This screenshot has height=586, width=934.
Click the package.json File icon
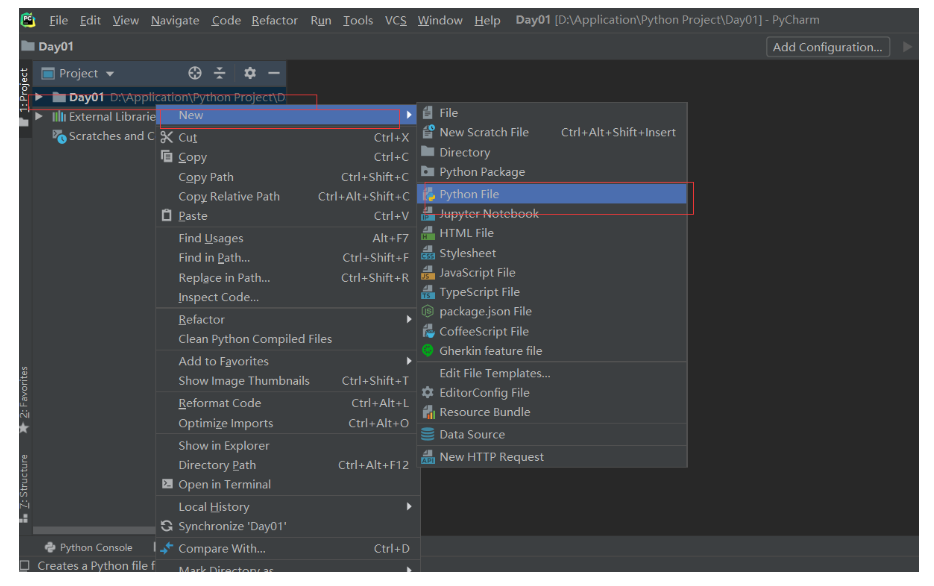coord(428,311)
